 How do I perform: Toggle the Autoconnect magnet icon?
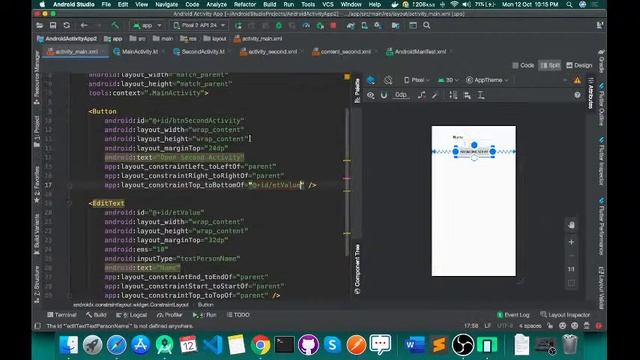[x=384, y=95]
